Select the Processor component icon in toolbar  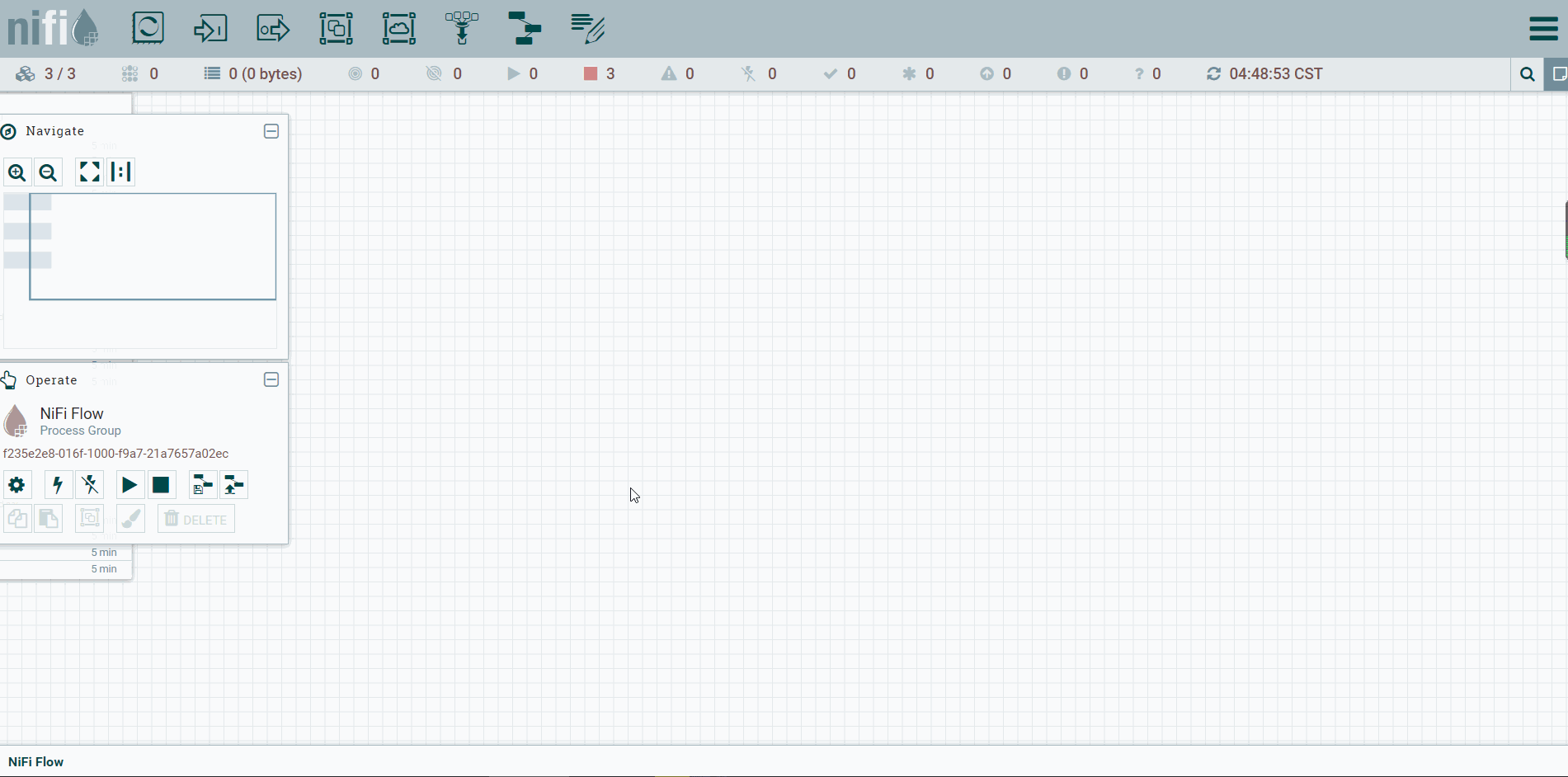pyautogui.click(x=148, y=28)
